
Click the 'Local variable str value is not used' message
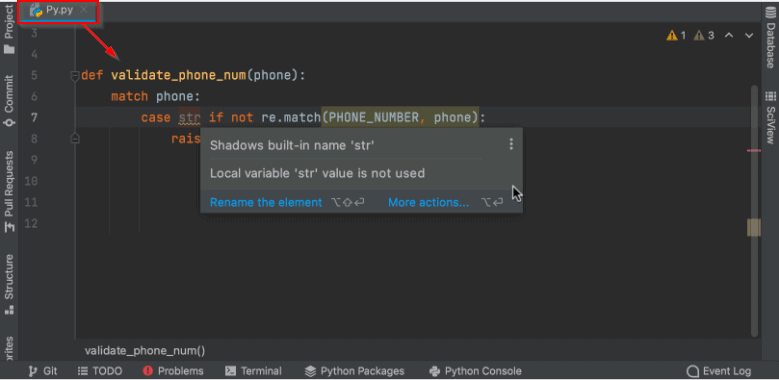(x=317, y=173)
